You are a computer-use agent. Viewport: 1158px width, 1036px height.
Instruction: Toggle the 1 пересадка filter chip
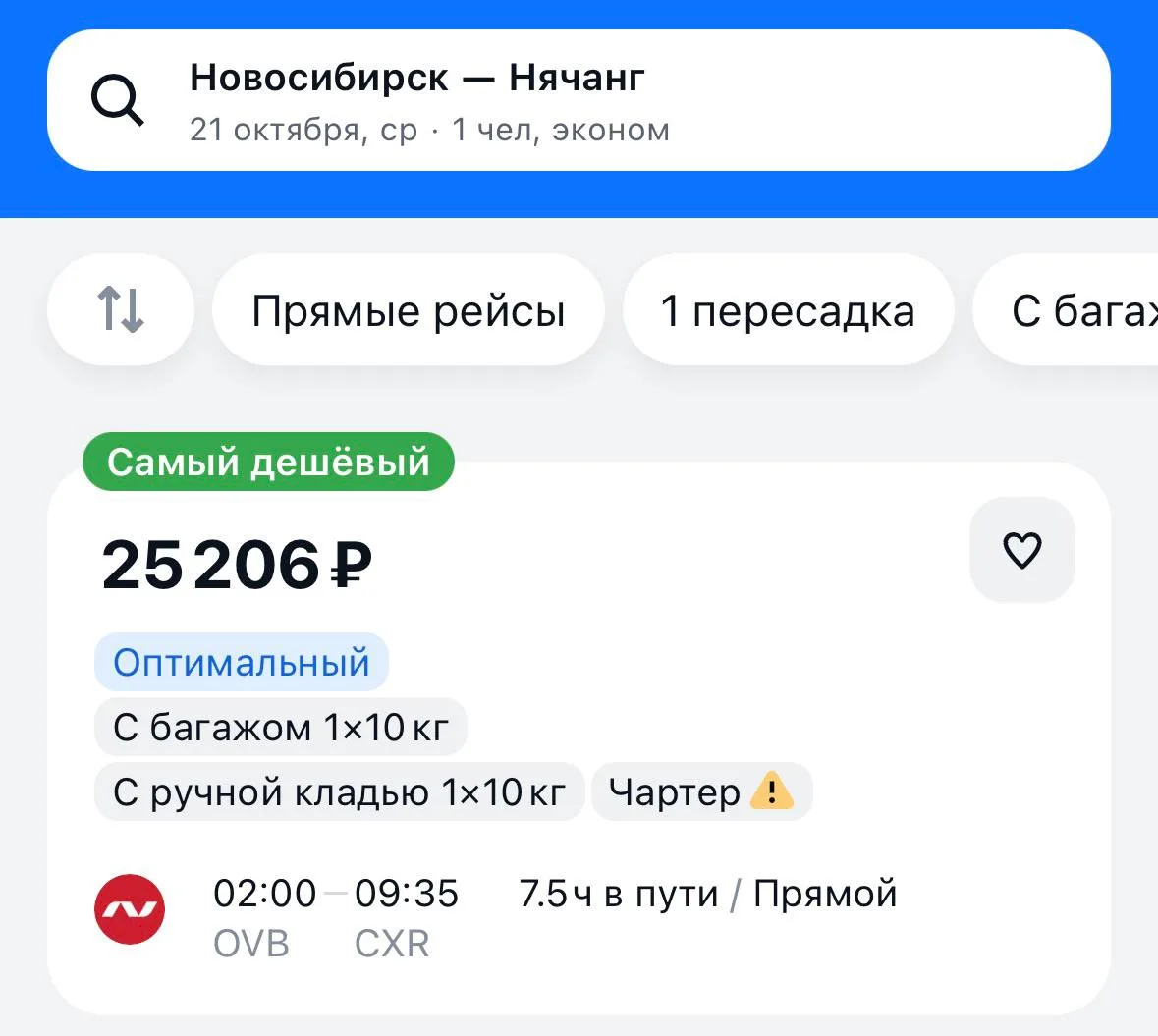pyautogui.click(x=788, y=309)
